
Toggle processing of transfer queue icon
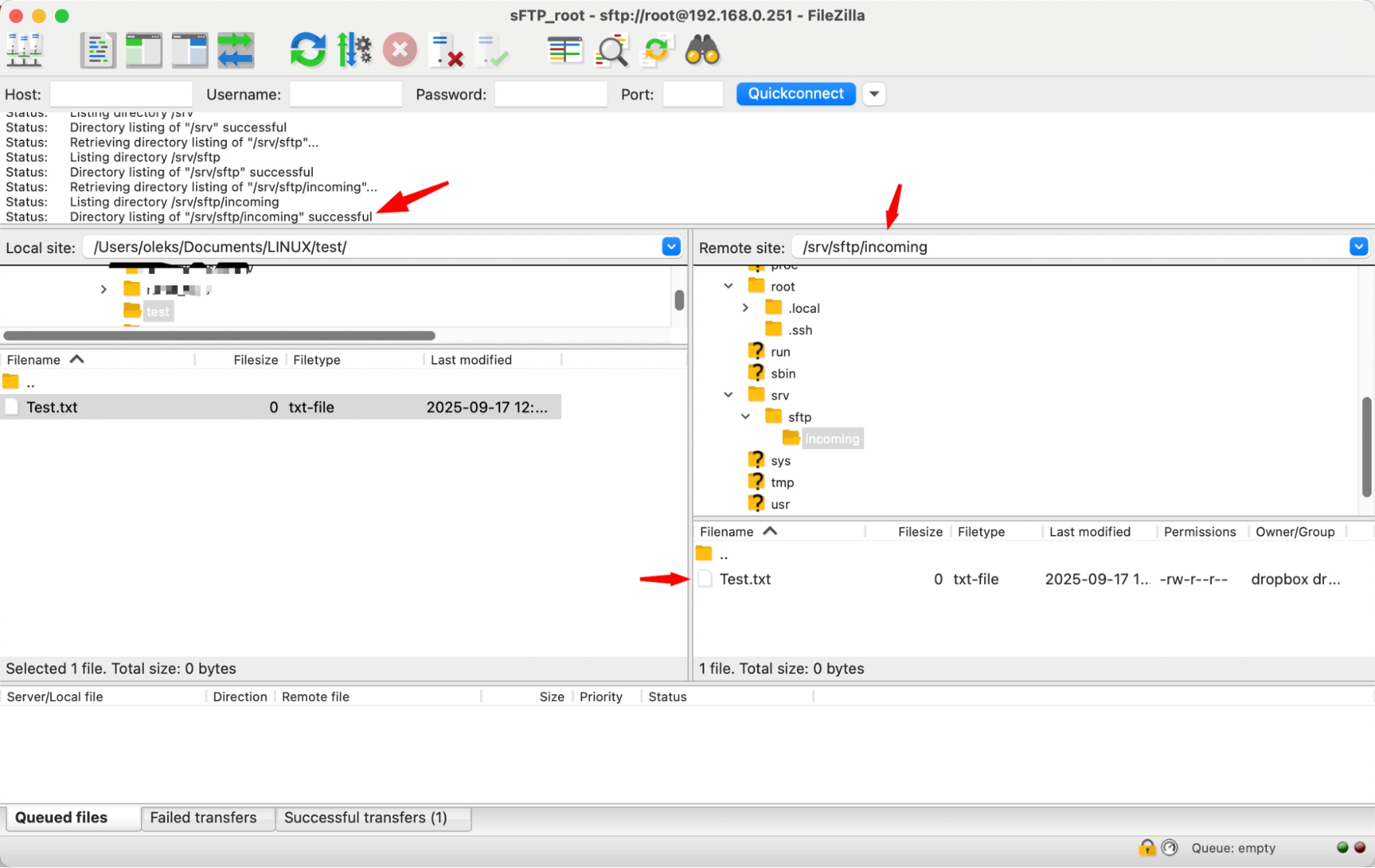click(354, 50)
